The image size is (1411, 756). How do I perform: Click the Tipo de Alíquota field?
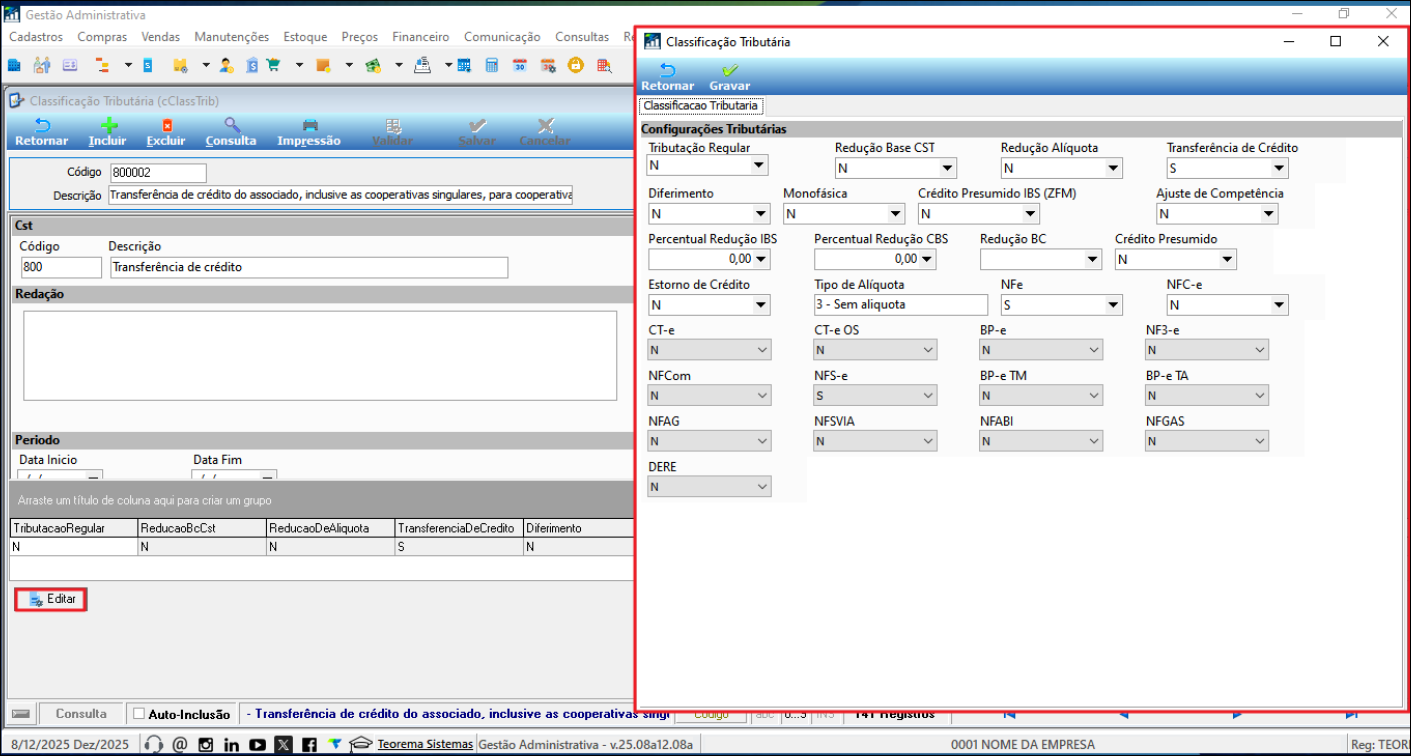point(900,305)
